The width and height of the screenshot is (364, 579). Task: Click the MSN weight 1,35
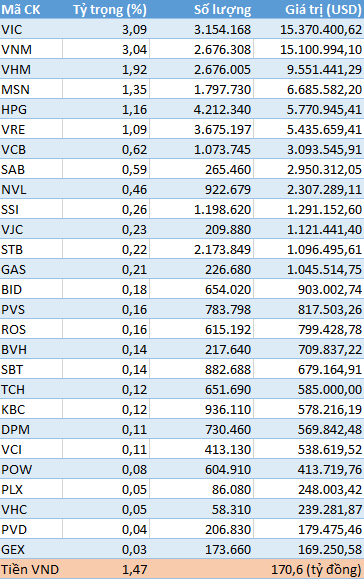coord(134,89)
